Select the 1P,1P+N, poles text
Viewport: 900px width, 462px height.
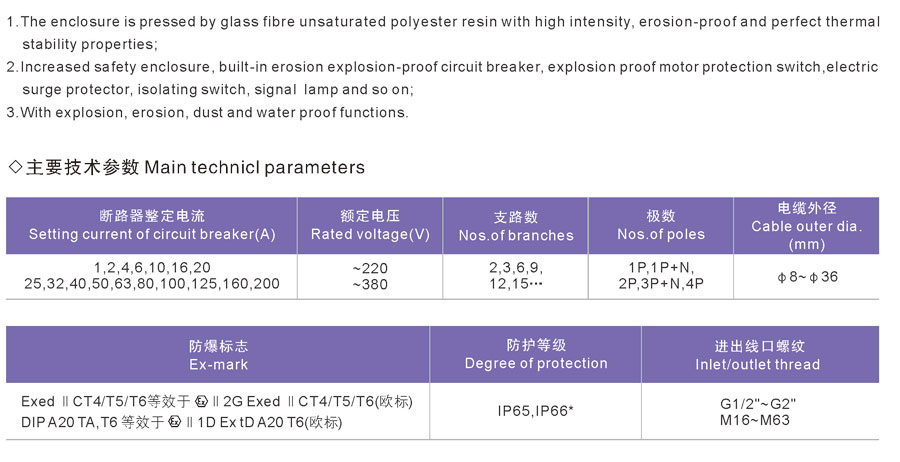click(x=661, y=267)
